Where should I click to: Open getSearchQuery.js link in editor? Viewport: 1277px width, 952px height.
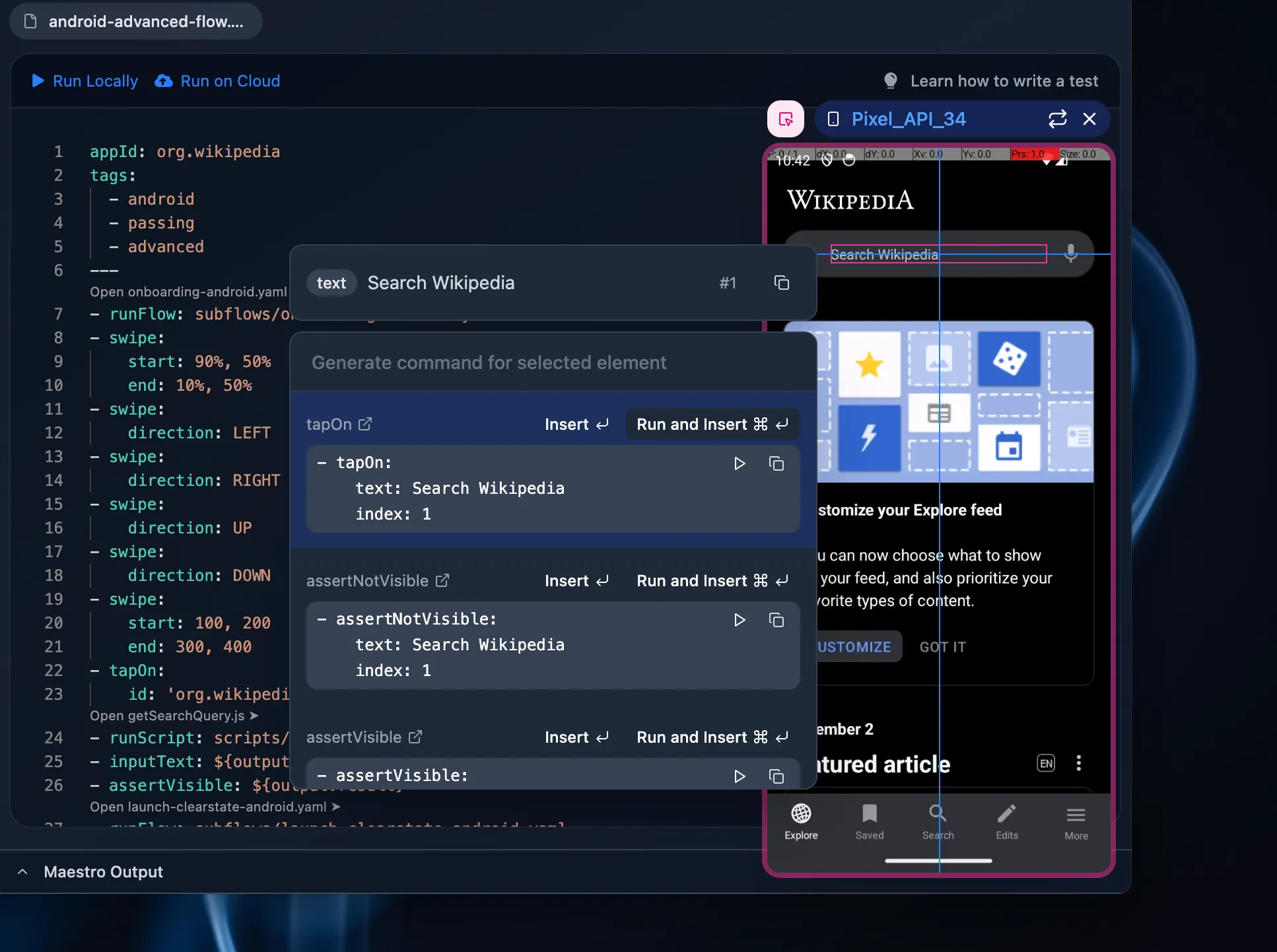[x=174, y=716]
